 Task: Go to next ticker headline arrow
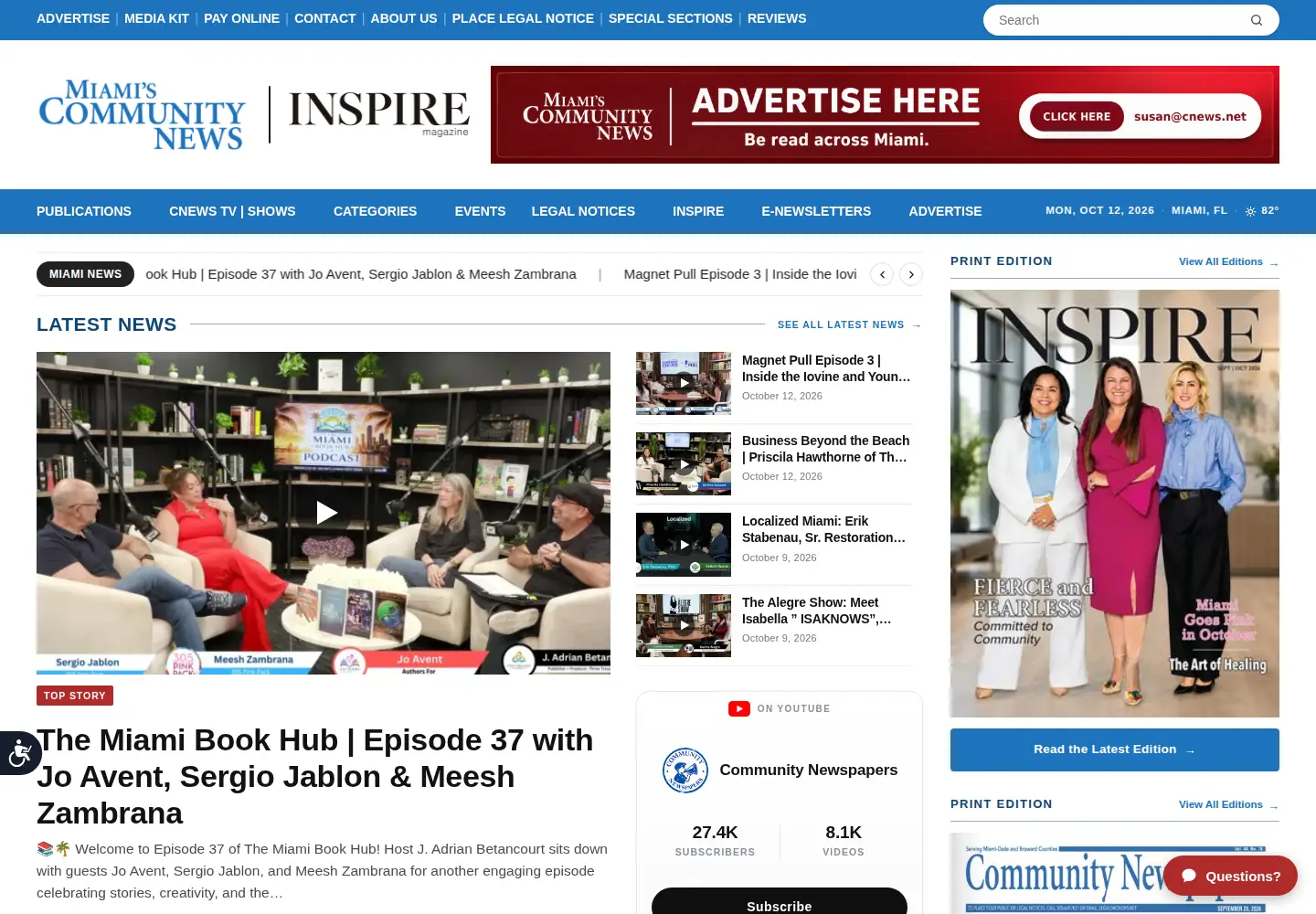click(x=911, y=274)
